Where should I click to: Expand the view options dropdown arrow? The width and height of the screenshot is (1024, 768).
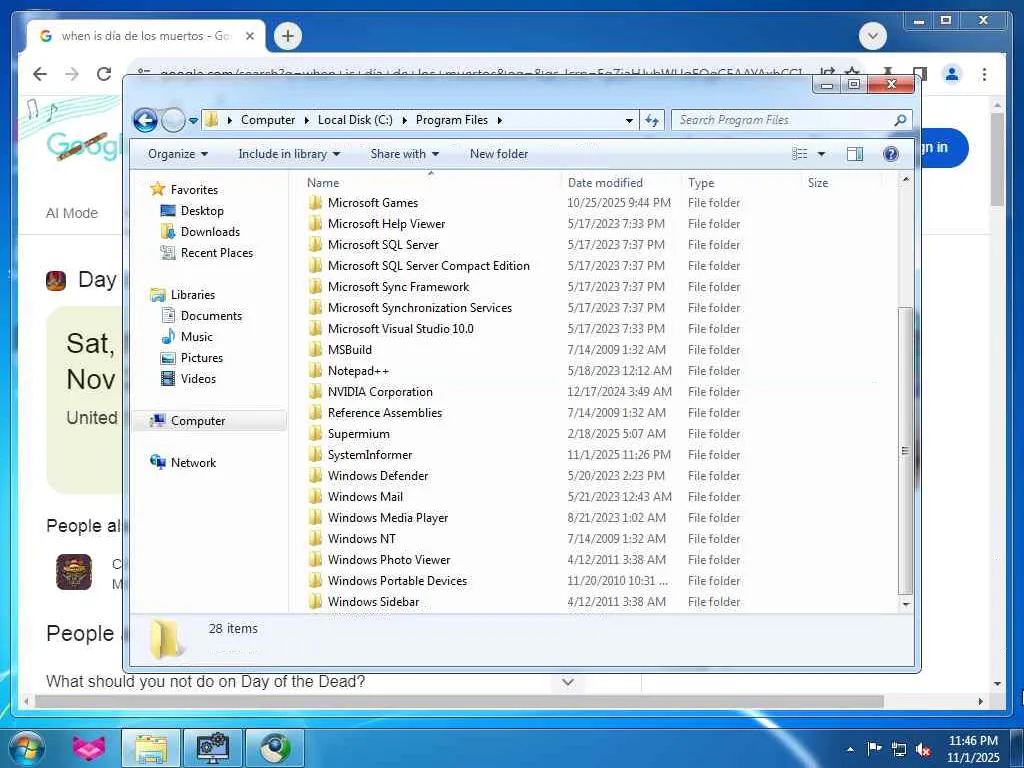point(822,154)
